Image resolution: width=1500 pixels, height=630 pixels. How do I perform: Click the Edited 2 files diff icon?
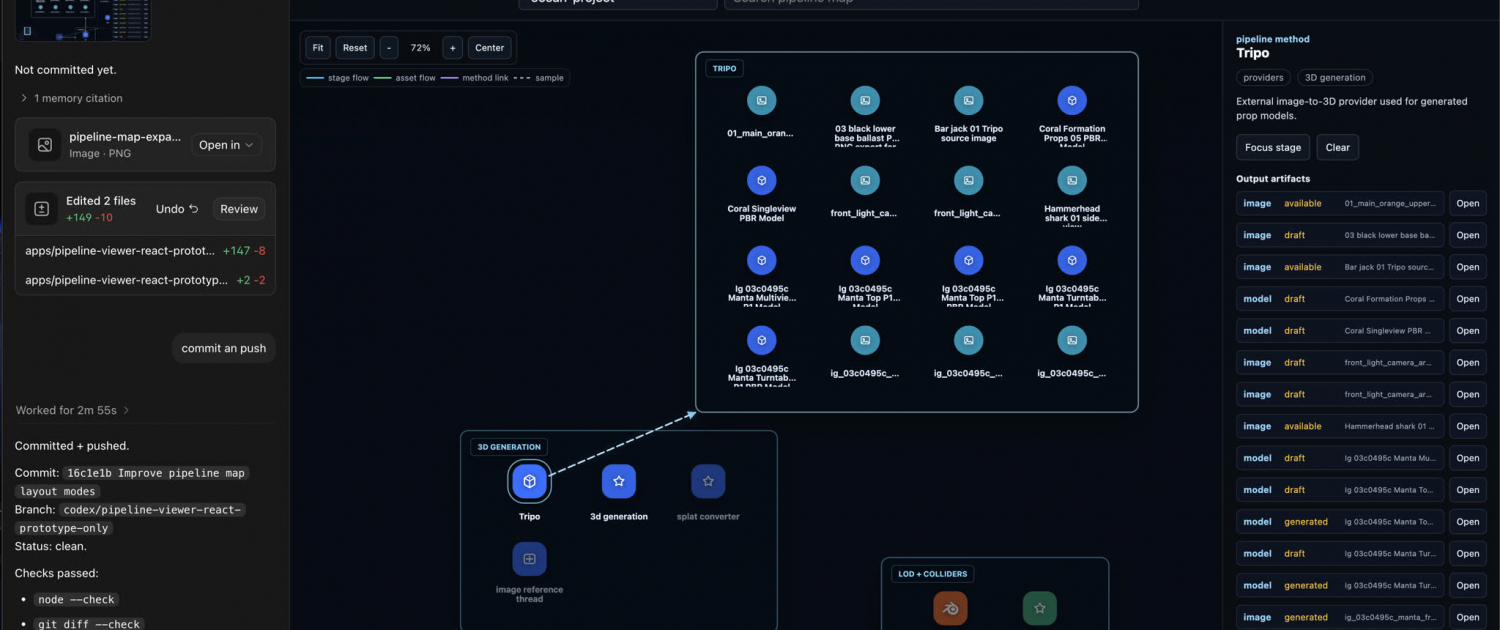(42, 209)
